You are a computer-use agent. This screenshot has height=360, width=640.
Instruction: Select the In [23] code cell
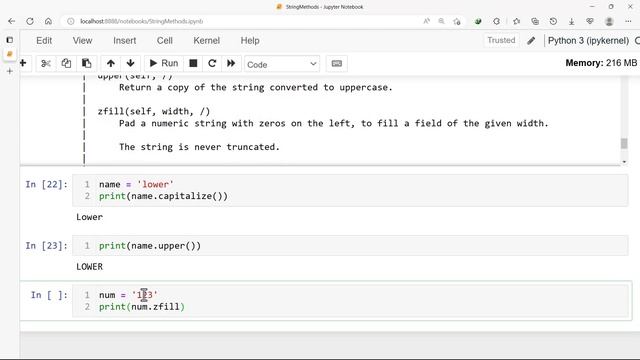(x=350, y=246)
